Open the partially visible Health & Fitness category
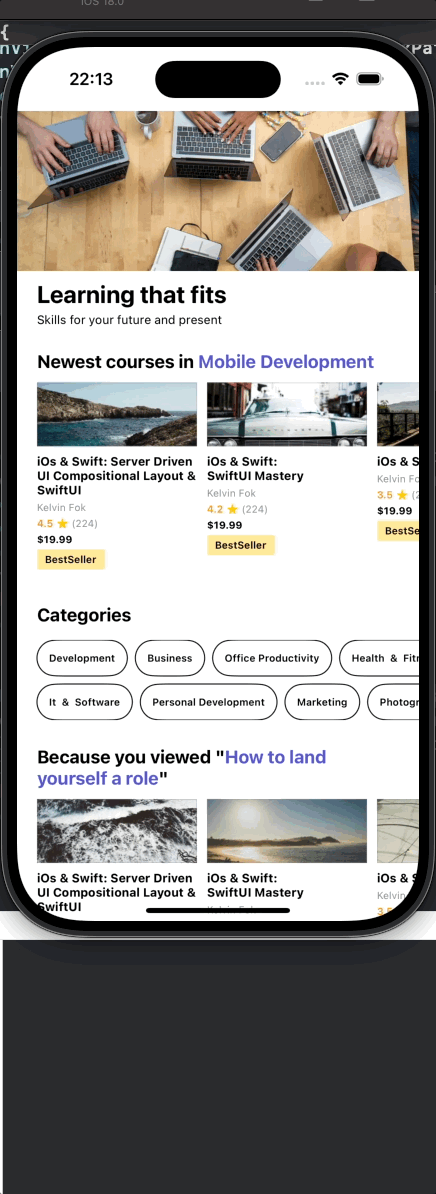This screenshot has height=1194, width=436. pos(380,658)
